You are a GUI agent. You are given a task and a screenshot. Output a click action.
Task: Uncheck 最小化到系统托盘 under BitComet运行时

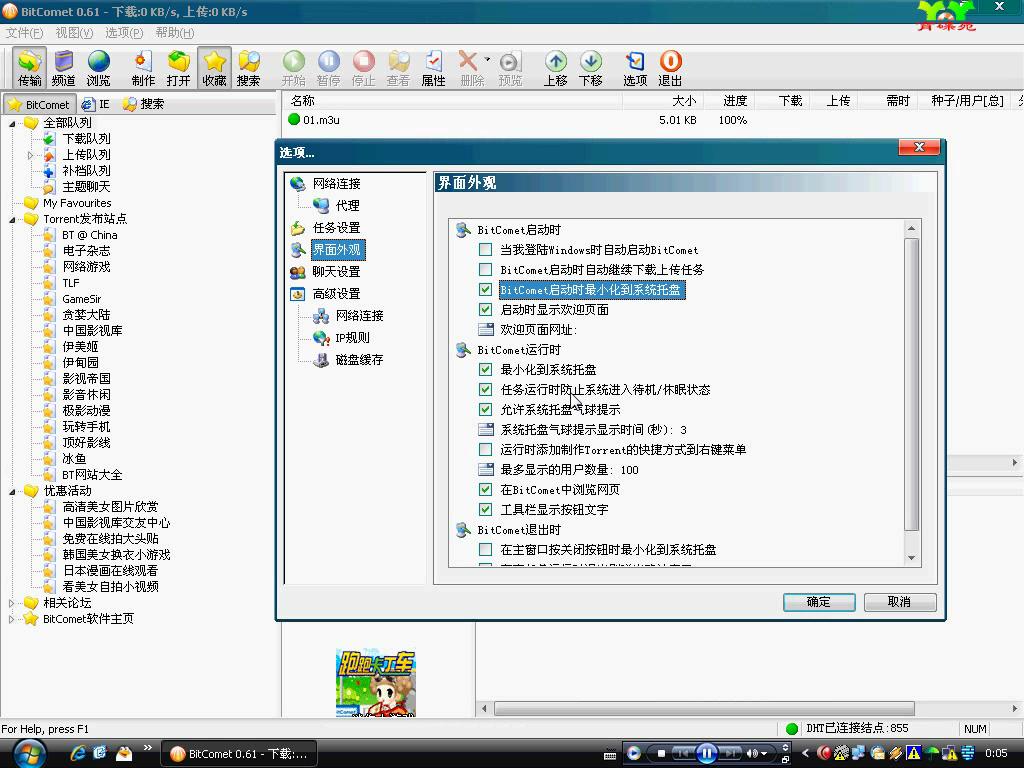pos(485,369)
